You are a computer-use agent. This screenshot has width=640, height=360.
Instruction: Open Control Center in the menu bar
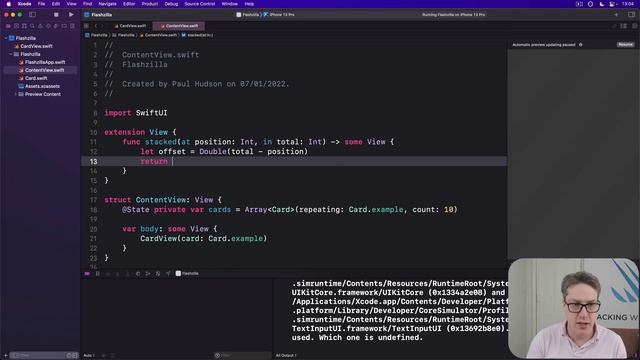[612, 4]
